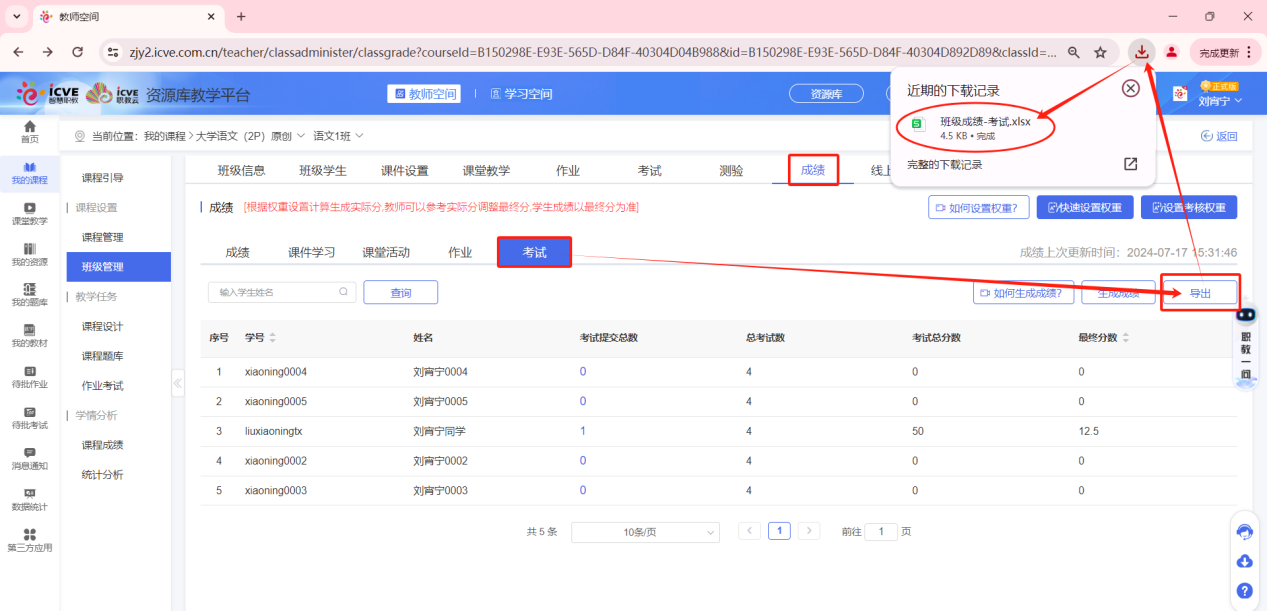The height and width of the screenshot is (611, 1267).
Task: Go to next page arrow in pagination
Action: click(809, 531)
